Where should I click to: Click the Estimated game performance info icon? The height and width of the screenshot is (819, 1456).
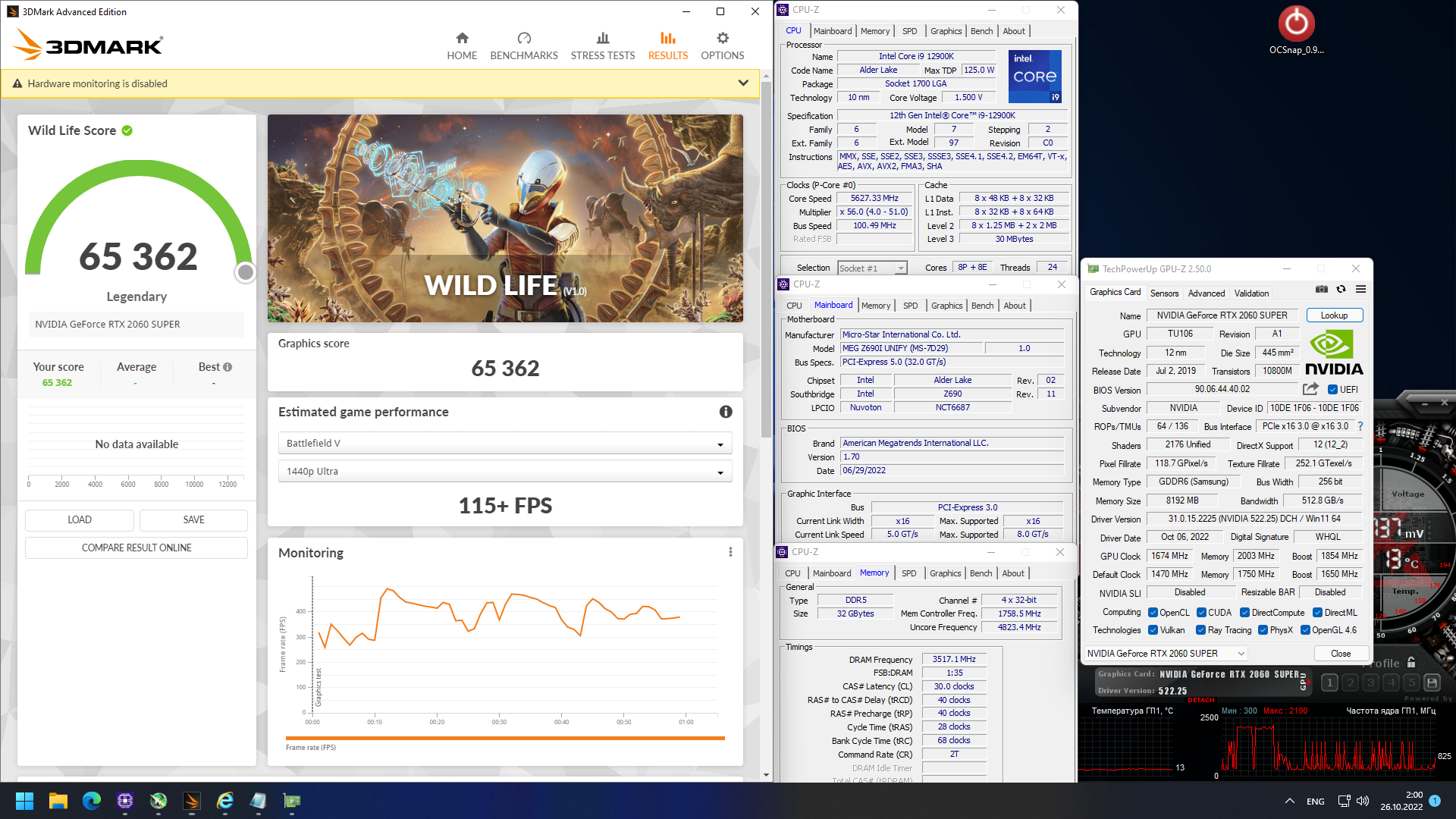(x=726, y=412)
